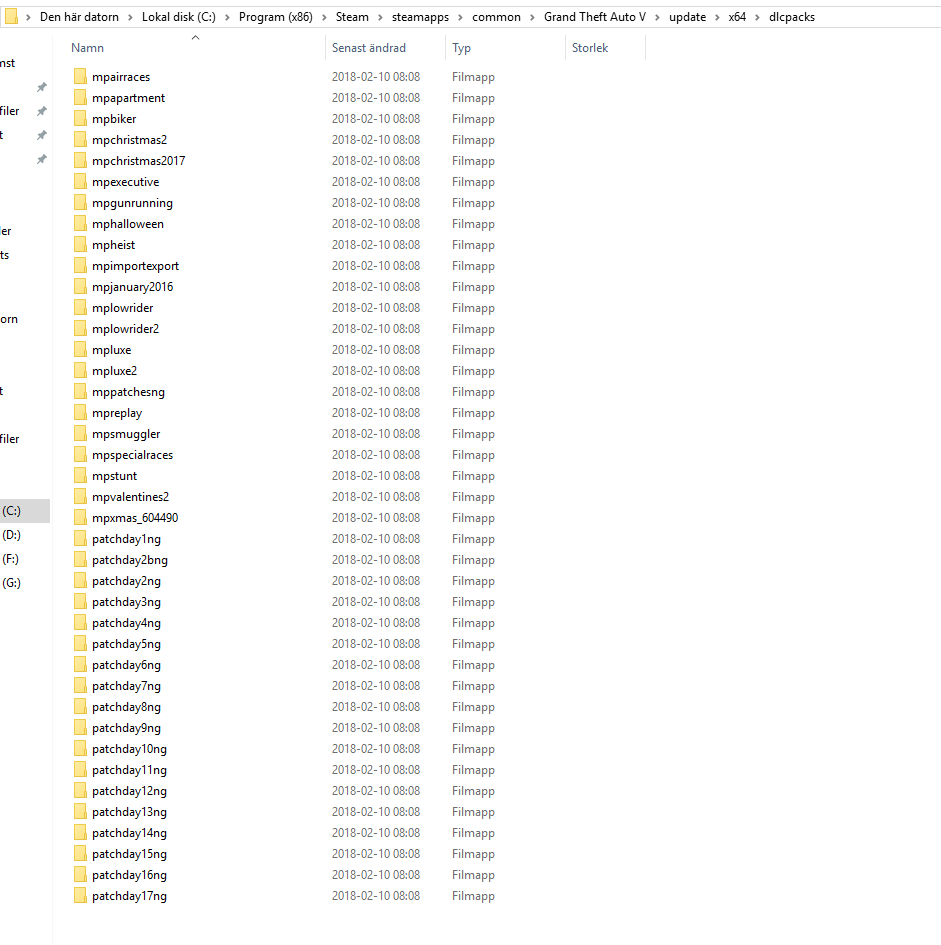Click the mpairraces folder icon
The image size is (941, 945).
[80, 77]
